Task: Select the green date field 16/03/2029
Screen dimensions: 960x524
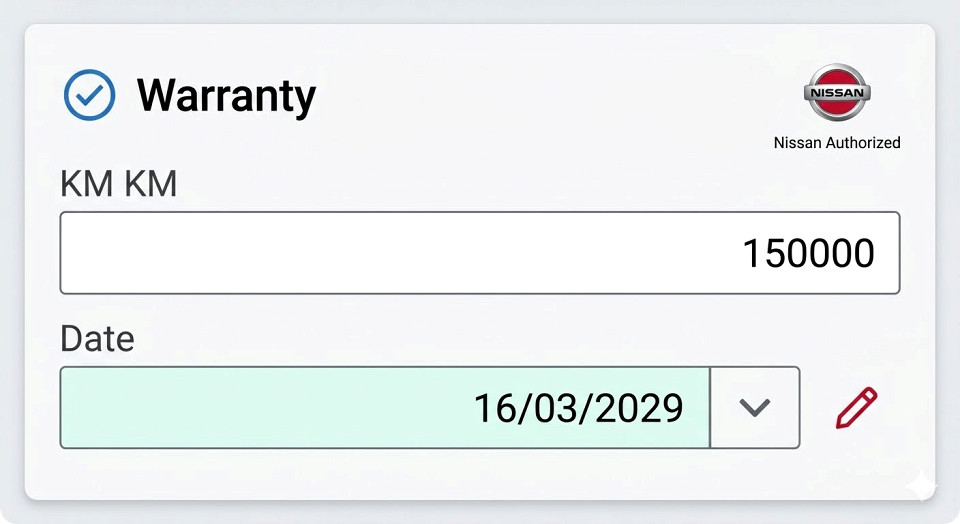Action: (385, 408)
